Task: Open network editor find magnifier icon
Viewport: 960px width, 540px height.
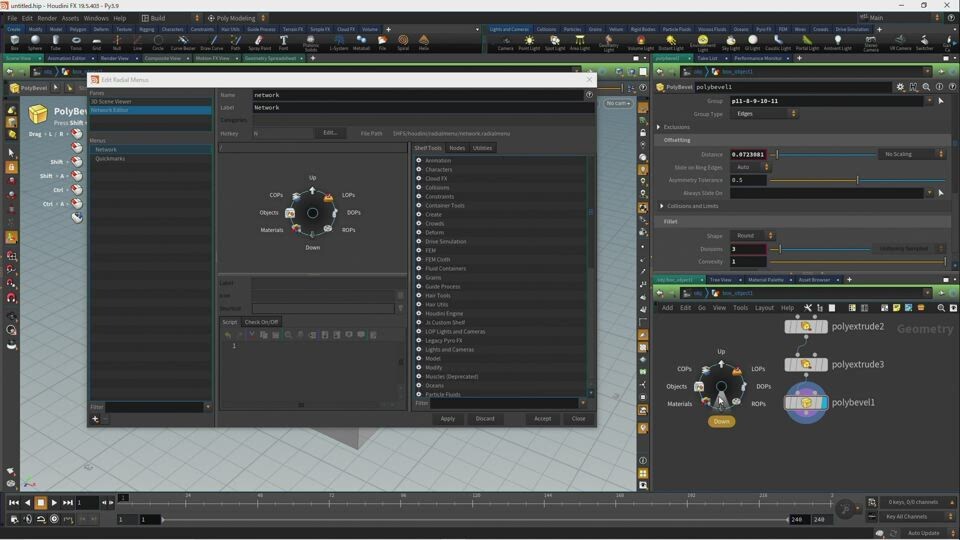Action: coord(940,308)
